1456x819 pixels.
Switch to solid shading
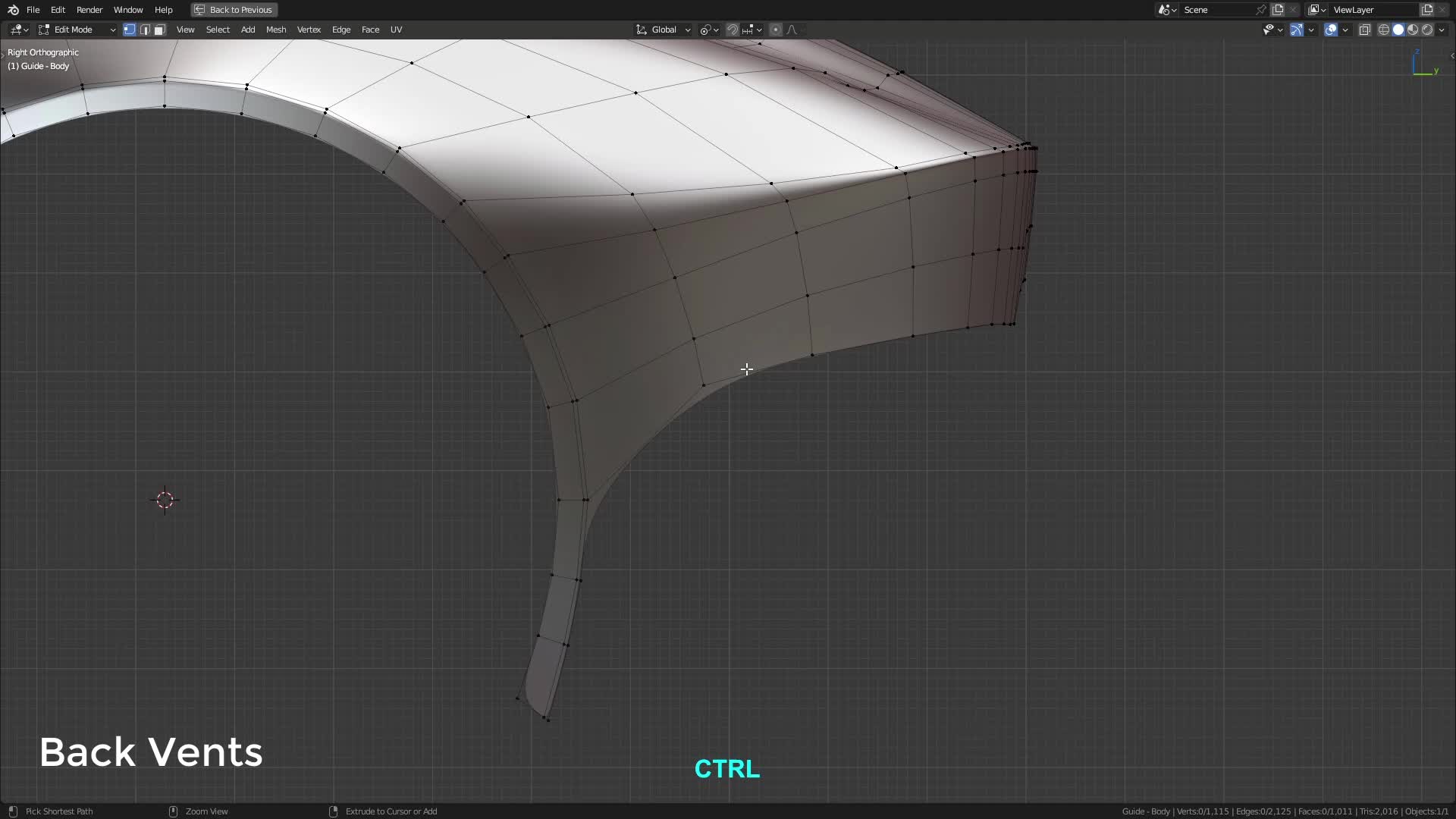[x=1398, y=30]
